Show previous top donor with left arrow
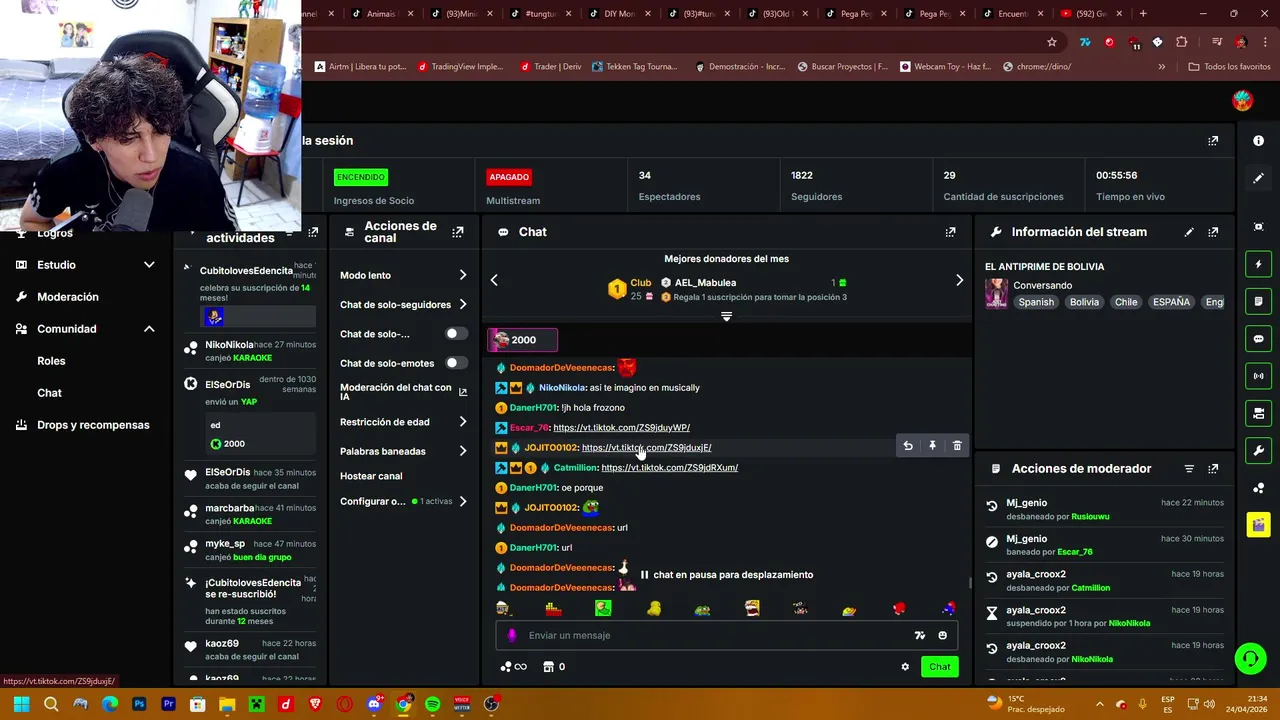 [x=494, y=281]
